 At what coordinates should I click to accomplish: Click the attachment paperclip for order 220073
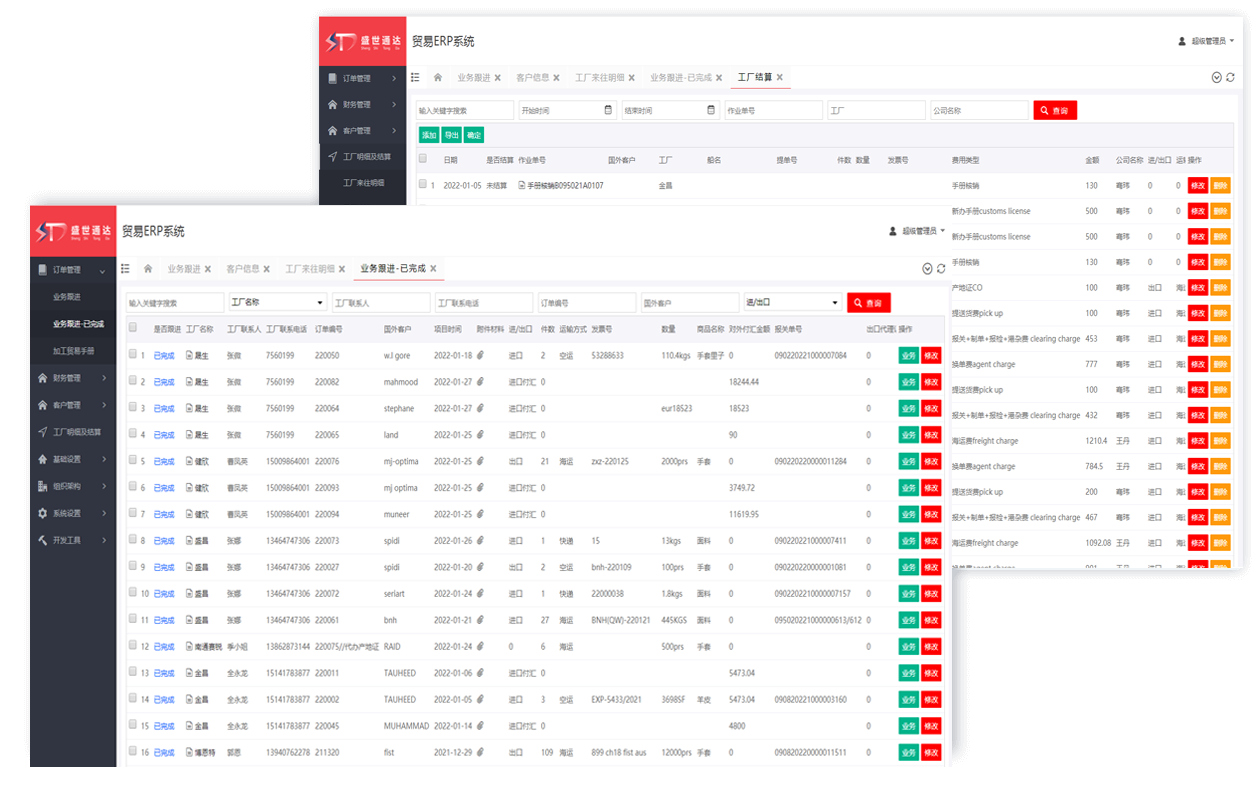[x=480, y=541]
